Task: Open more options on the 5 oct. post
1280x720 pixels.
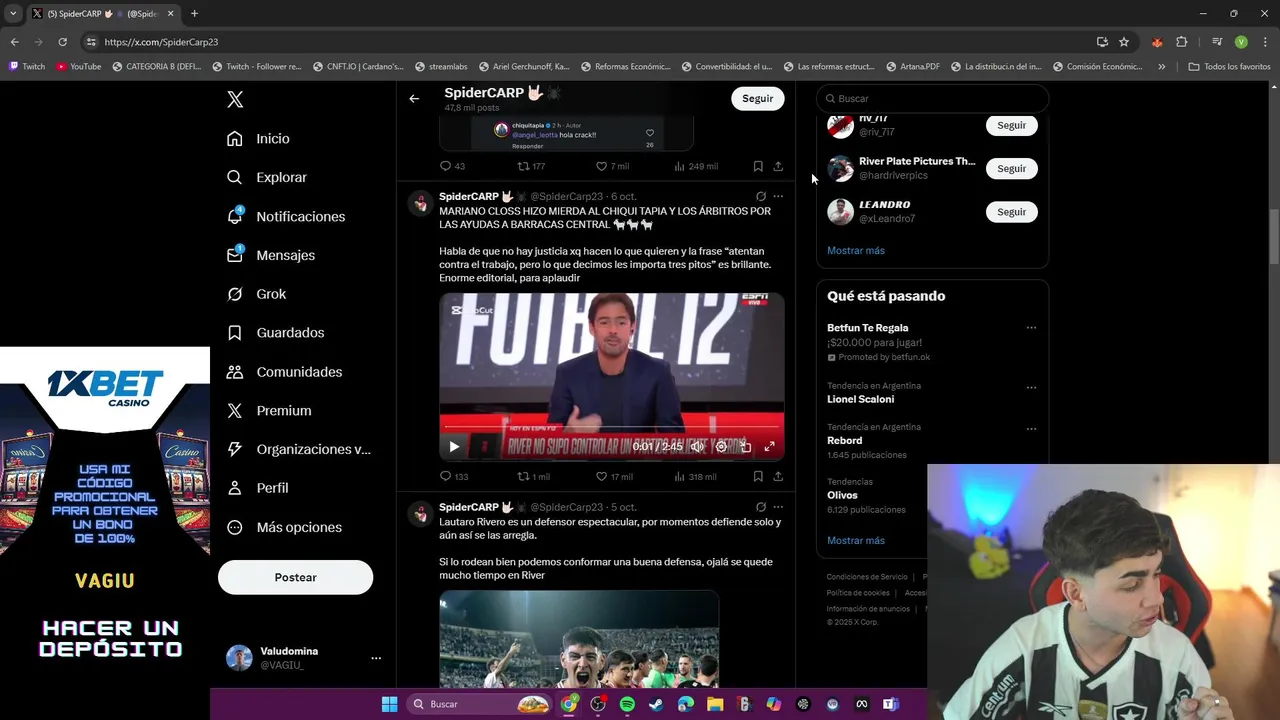Action: 778,507
